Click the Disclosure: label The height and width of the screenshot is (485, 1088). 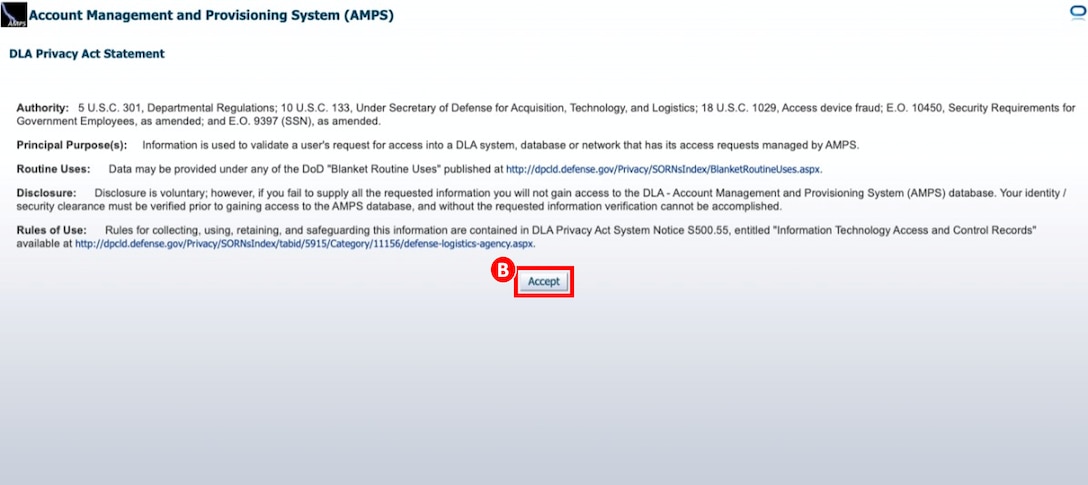[x=46, y=192]
